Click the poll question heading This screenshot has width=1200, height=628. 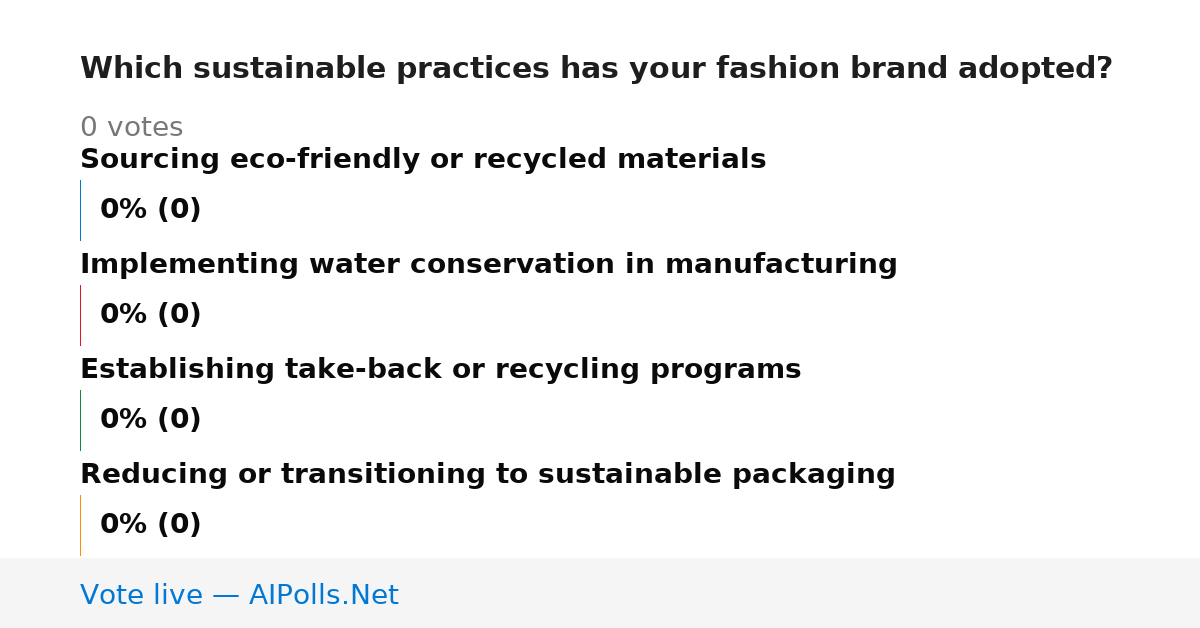pos(596,69)
